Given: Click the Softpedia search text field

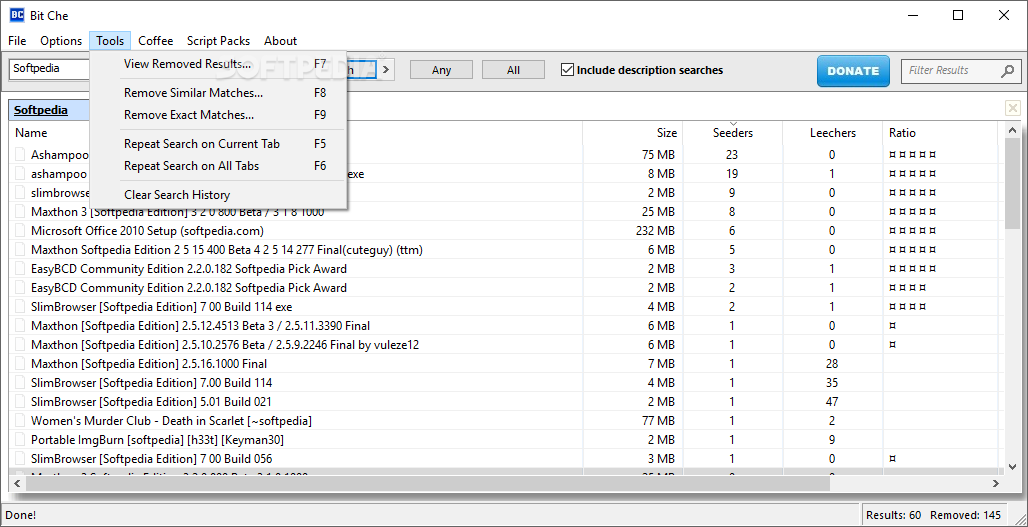Looking at the screenshot, I should (x=49, y=68).
